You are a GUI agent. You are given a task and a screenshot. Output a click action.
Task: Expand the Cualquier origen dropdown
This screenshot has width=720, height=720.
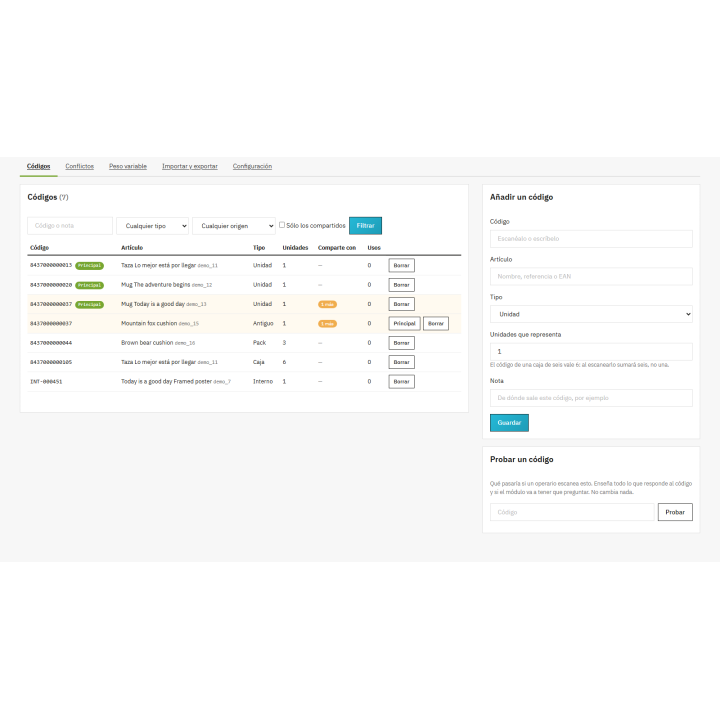click(x=234, y=226)
